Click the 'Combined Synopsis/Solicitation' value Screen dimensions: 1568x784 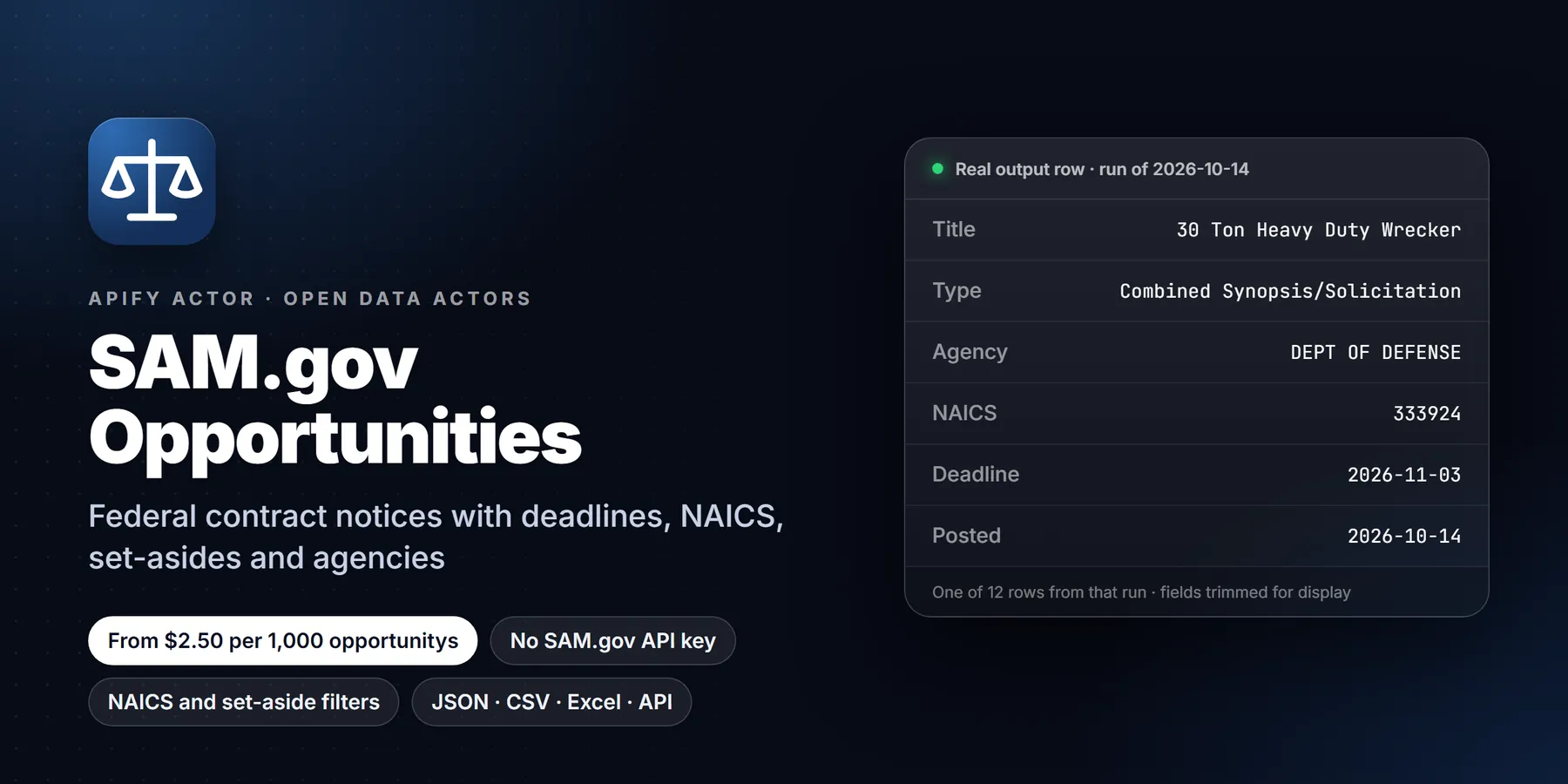pos(1290,291)
